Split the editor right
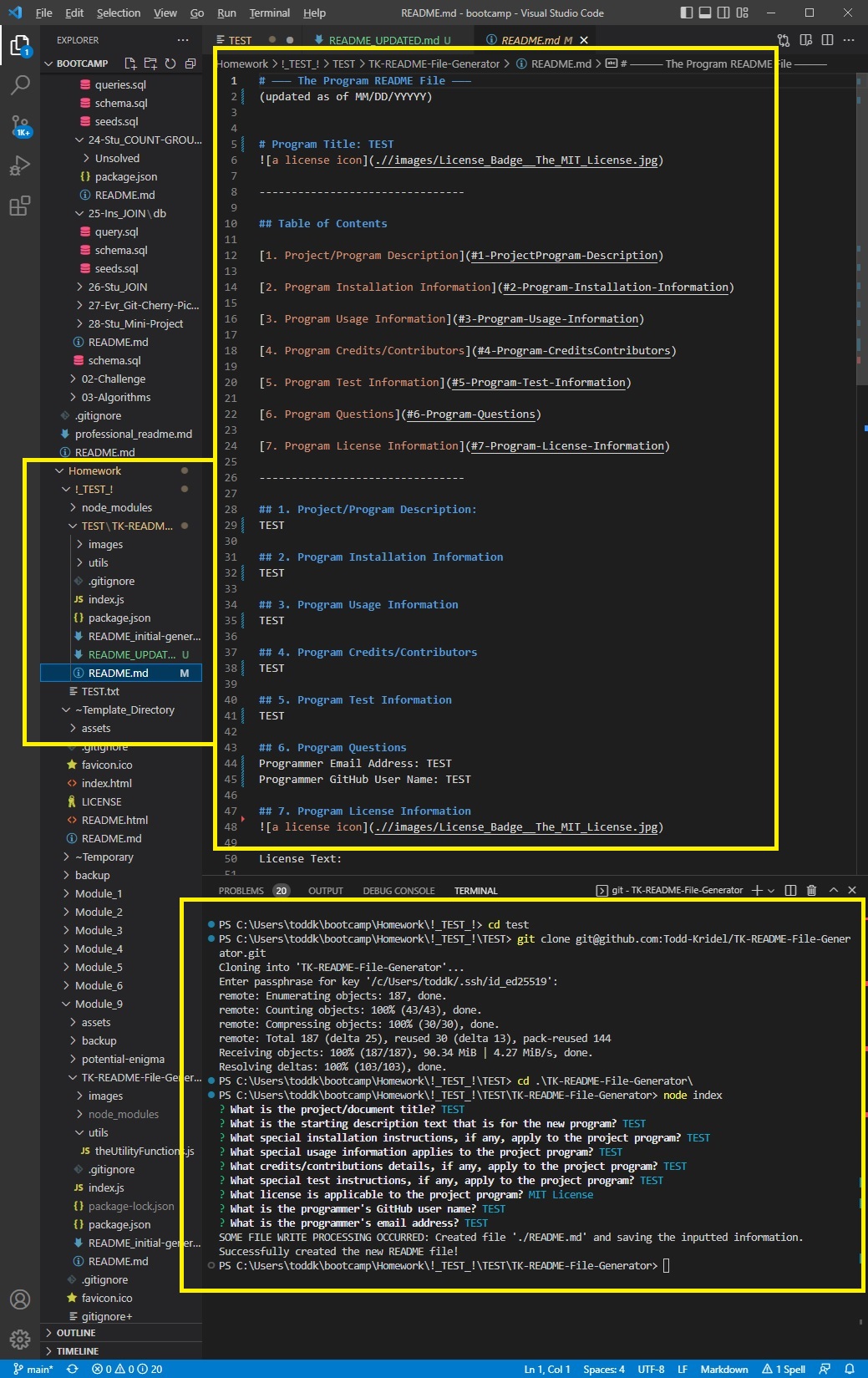Screen dimensions: 868x1378 point(828,40)
